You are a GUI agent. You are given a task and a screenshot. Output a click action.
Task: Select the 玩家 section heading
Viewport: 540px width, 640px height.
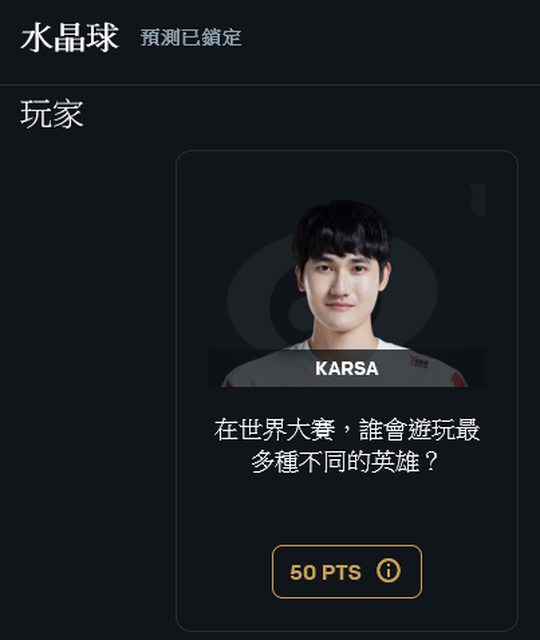pyautogui.click(x=52, y=114)
